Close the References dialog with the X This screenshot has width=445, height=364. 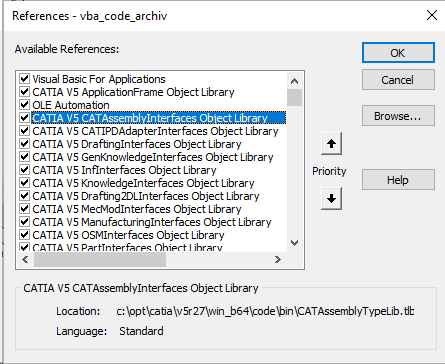[432, 15]
